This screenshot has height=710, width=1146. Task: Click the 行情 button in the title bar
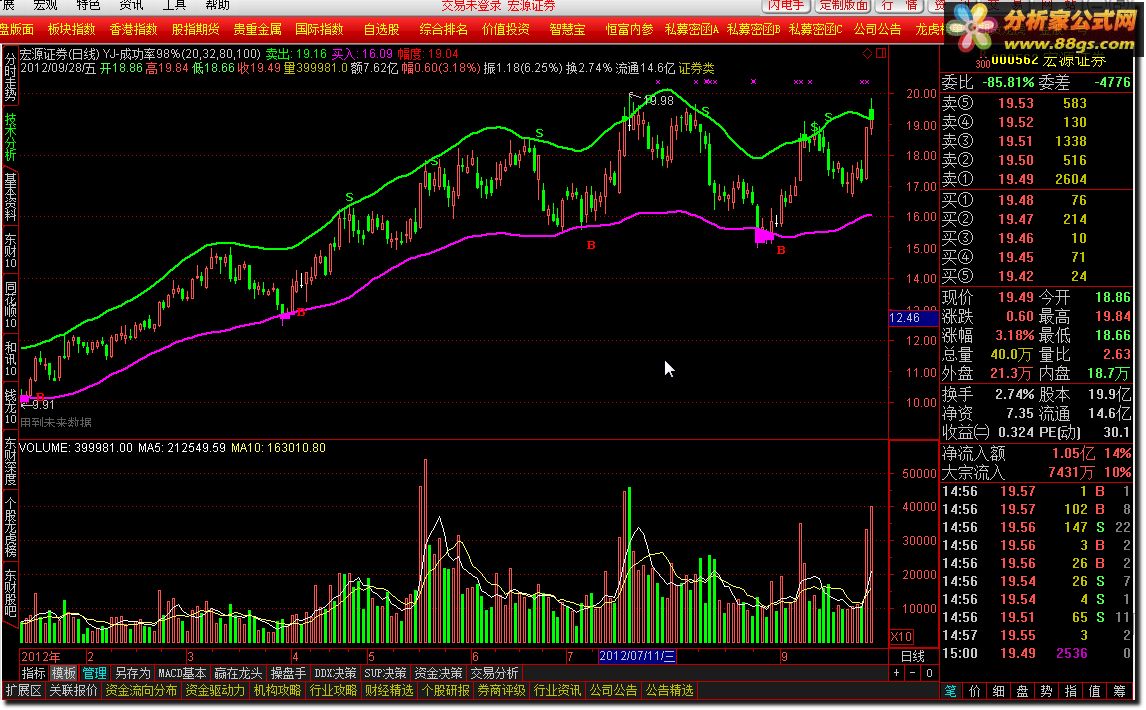click(900, 5)
